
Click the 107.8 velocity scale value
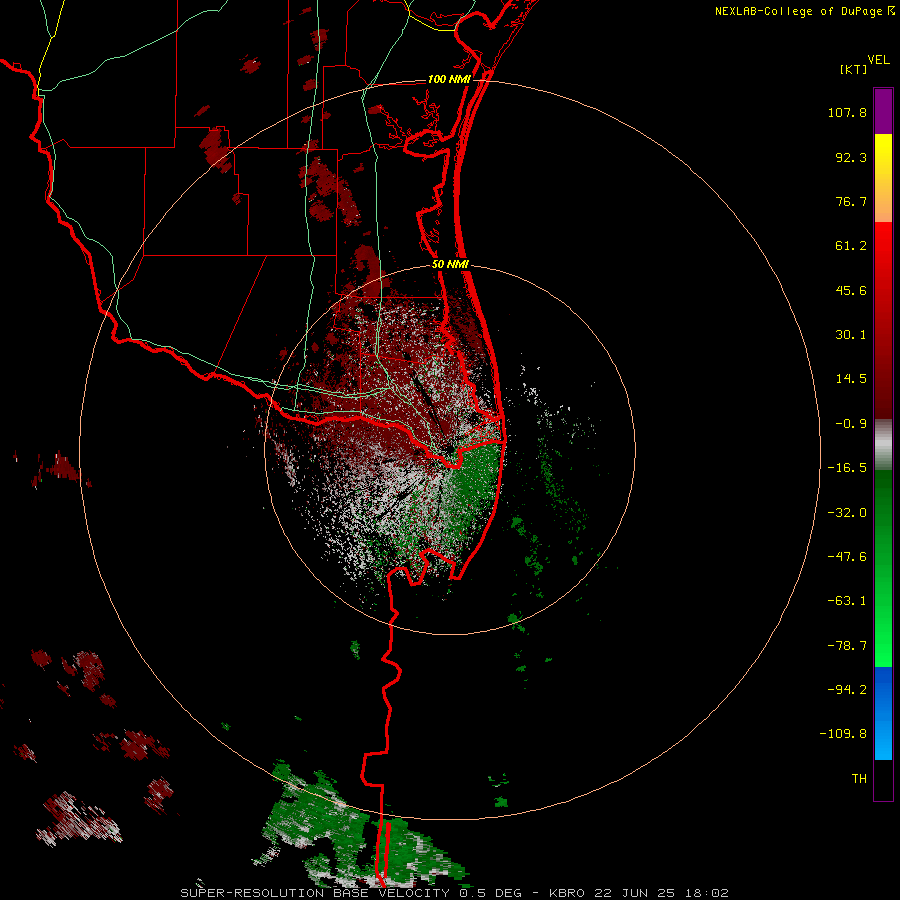pos(847,112)
